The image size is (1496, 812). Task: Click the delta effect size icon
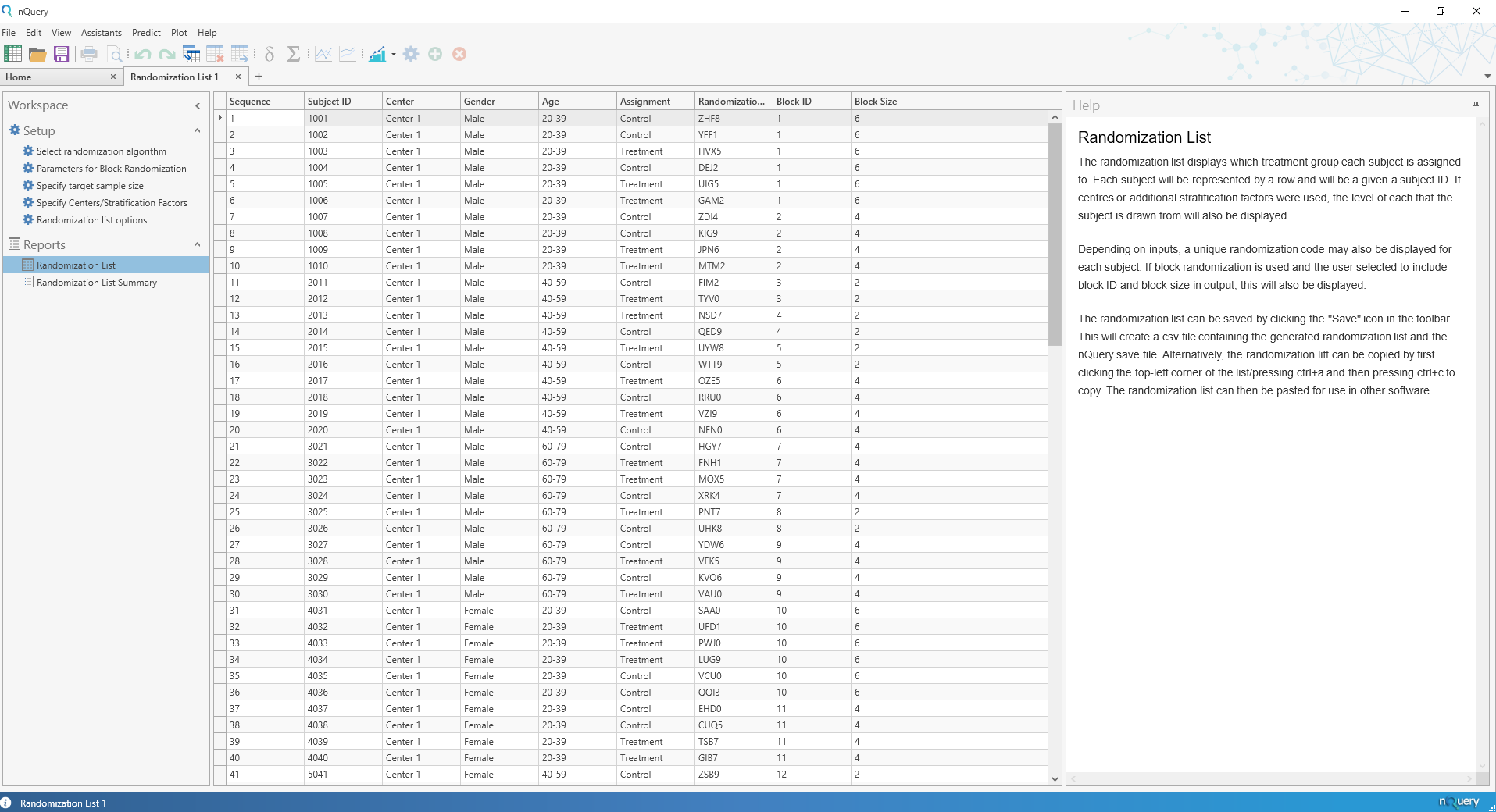(x=270, y=54)
